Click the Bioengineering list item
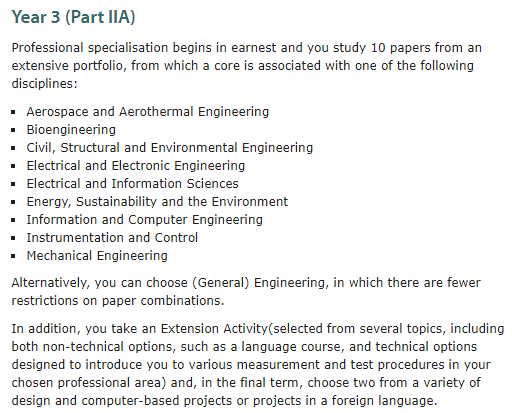Screen dimensions: 512x413 71,130
